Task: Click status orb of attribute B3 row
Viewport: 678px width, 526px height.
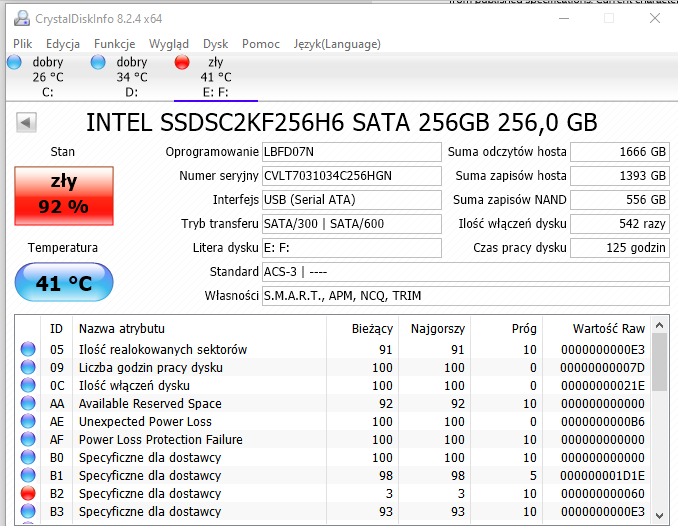Action: tap(28, 511)
